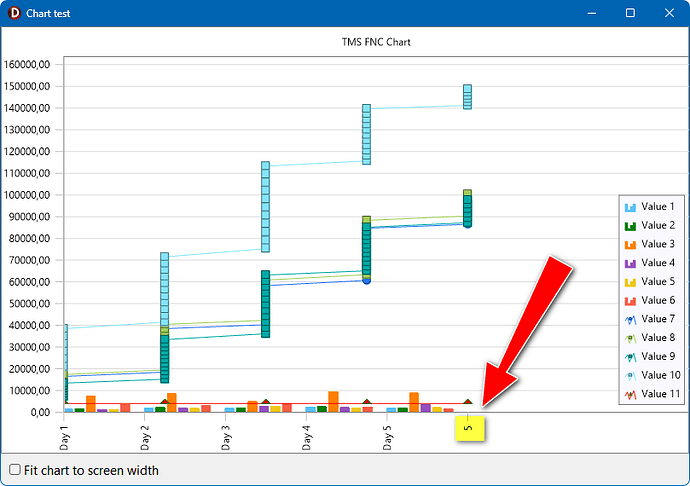Click the Day 5 axis label
Screen dimensions: 690x486
point(387,438)
